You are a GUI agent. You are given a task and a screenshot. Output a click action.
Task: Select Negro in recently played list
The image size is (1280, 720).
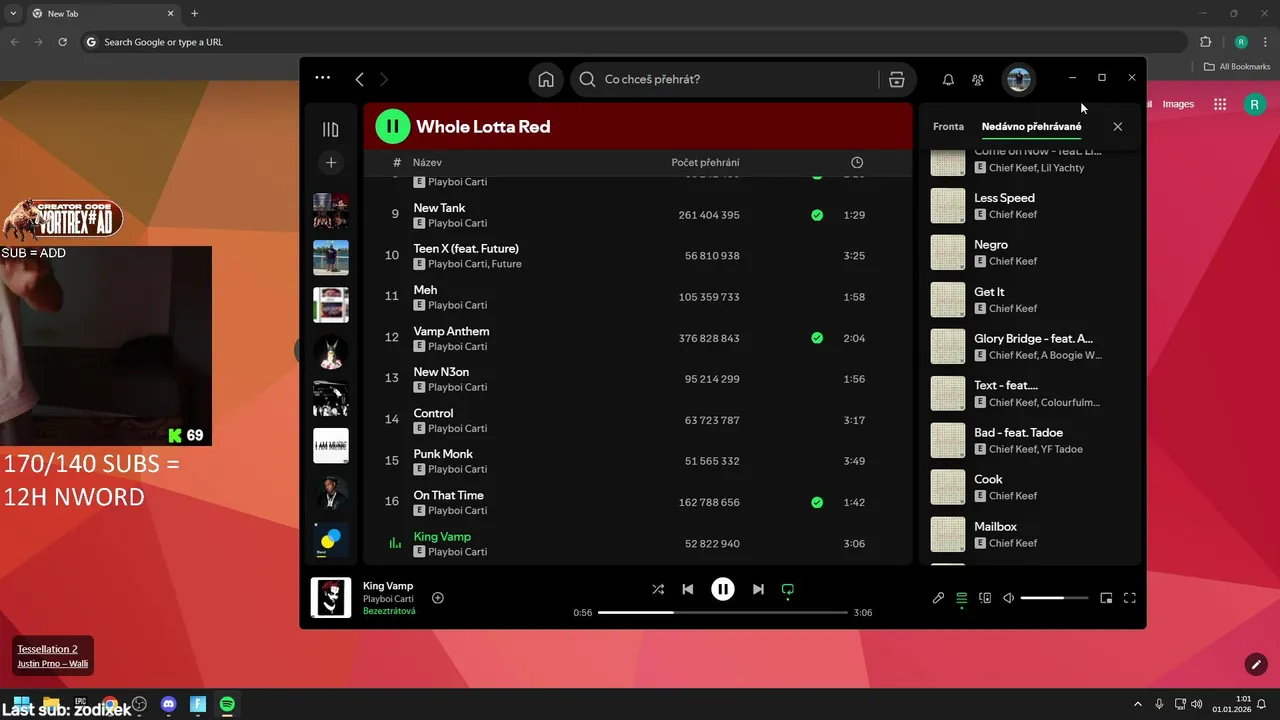pyautogui.click(x=1030, y=252)
